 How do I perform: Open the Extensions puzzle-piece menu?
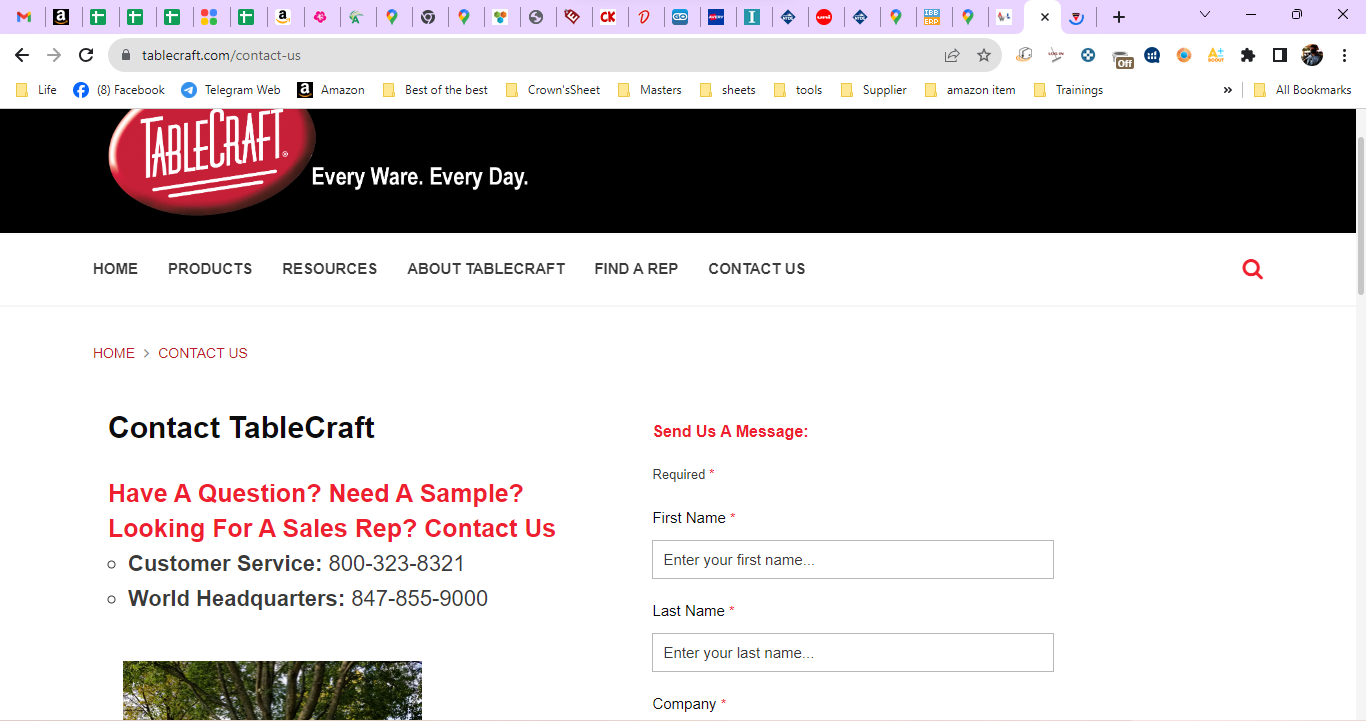(x=1248, y=56)
